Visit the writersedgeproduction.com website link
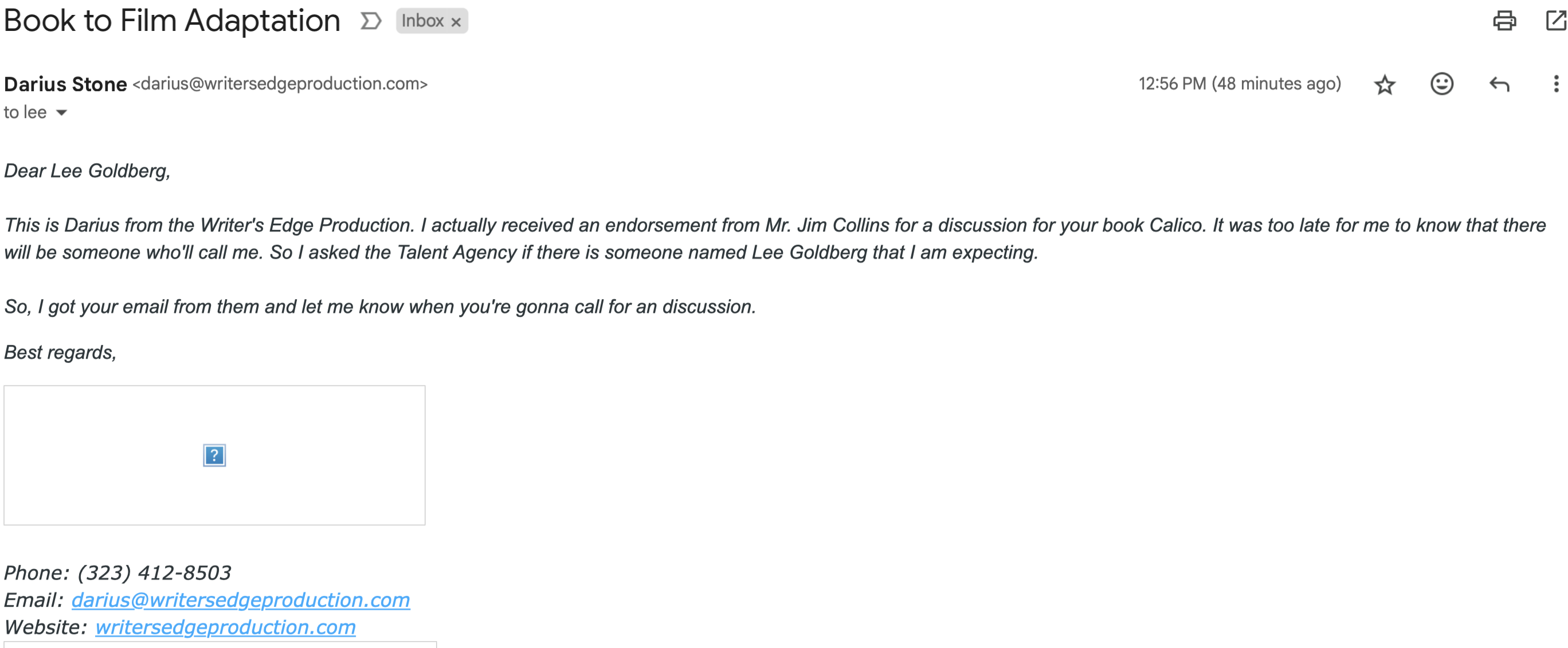 pyautogui.click(x=225, y=627)
